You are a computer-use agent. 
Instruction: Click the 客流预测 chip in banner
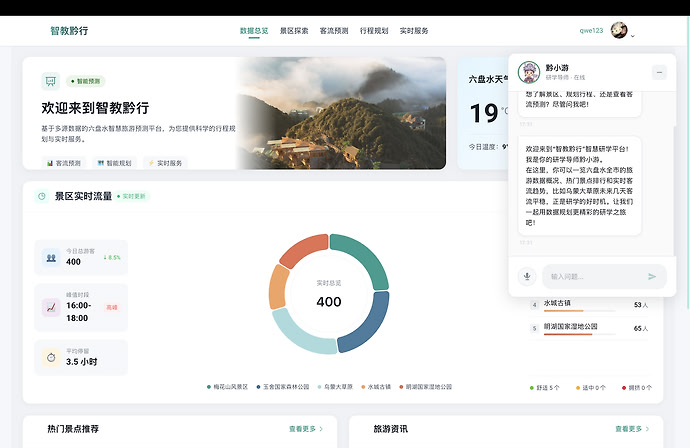64,163
